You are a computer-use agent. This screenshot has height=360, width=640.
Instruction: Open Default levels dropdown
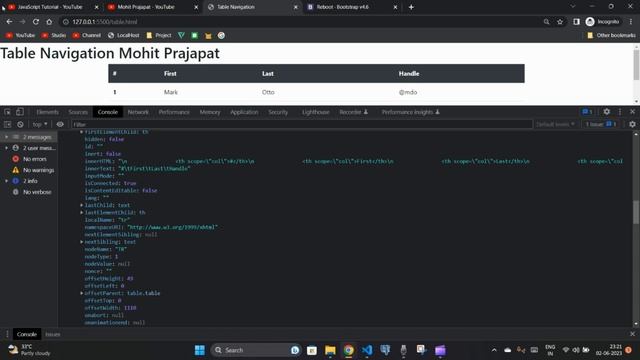pyautogui.click(x=555, y=124)
